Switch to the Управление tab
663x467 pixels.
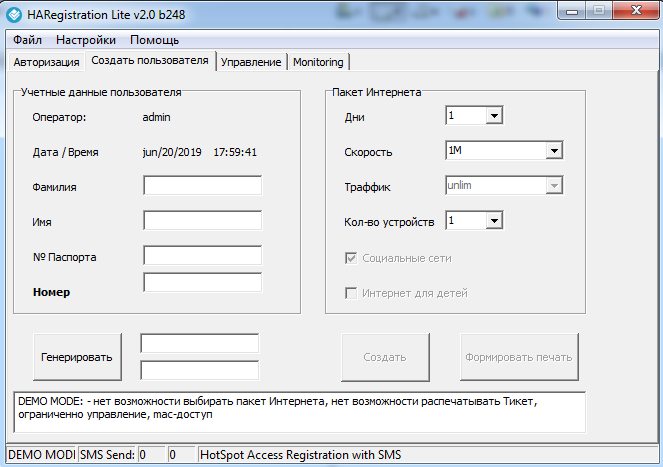click(250, 62)
